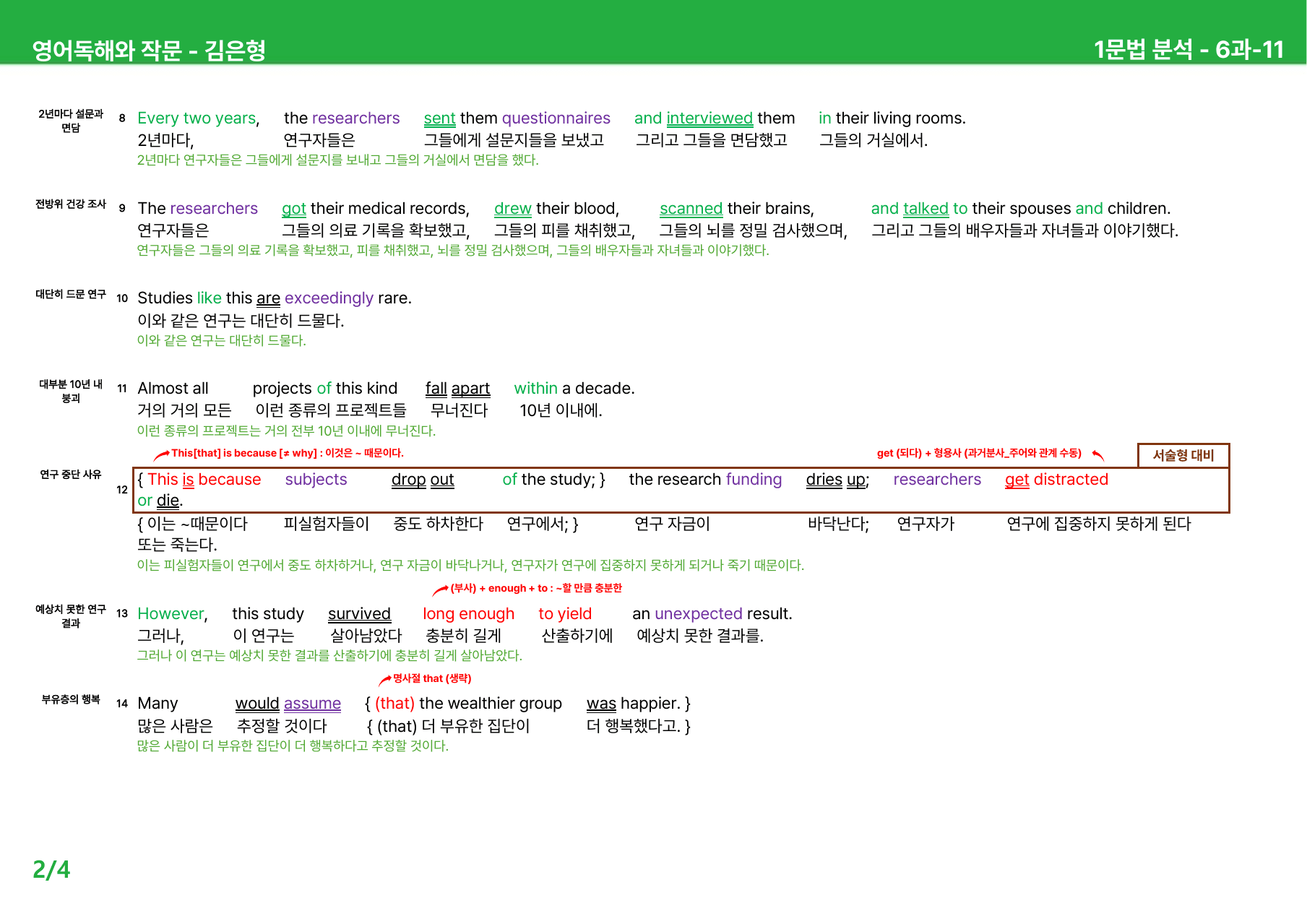Click the Korean phrase 예상치 못한 결과를.
1307x924 pixels.
coord(700,636)
